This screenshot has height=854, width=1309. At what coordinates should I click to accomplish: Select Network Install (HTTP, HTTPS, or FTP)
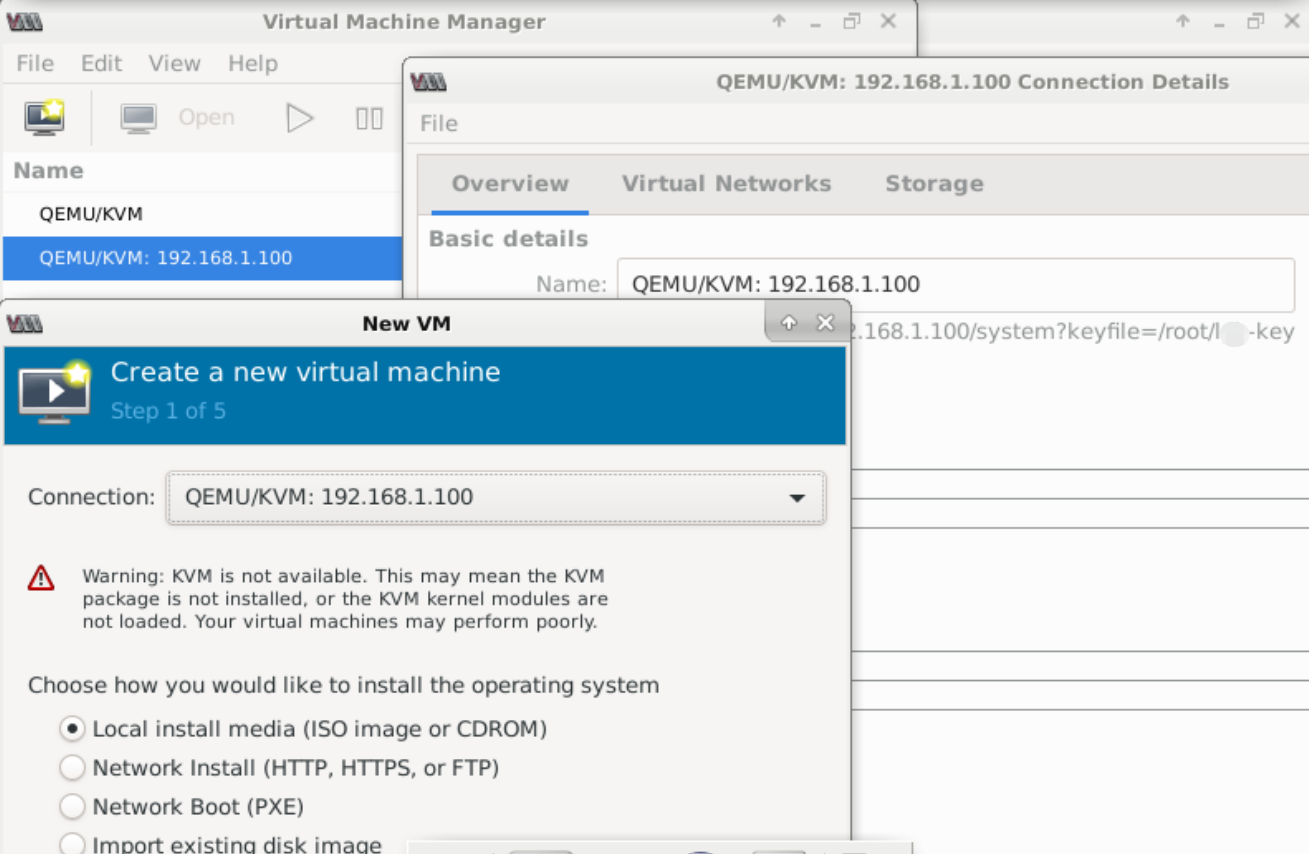coord(72,768)
